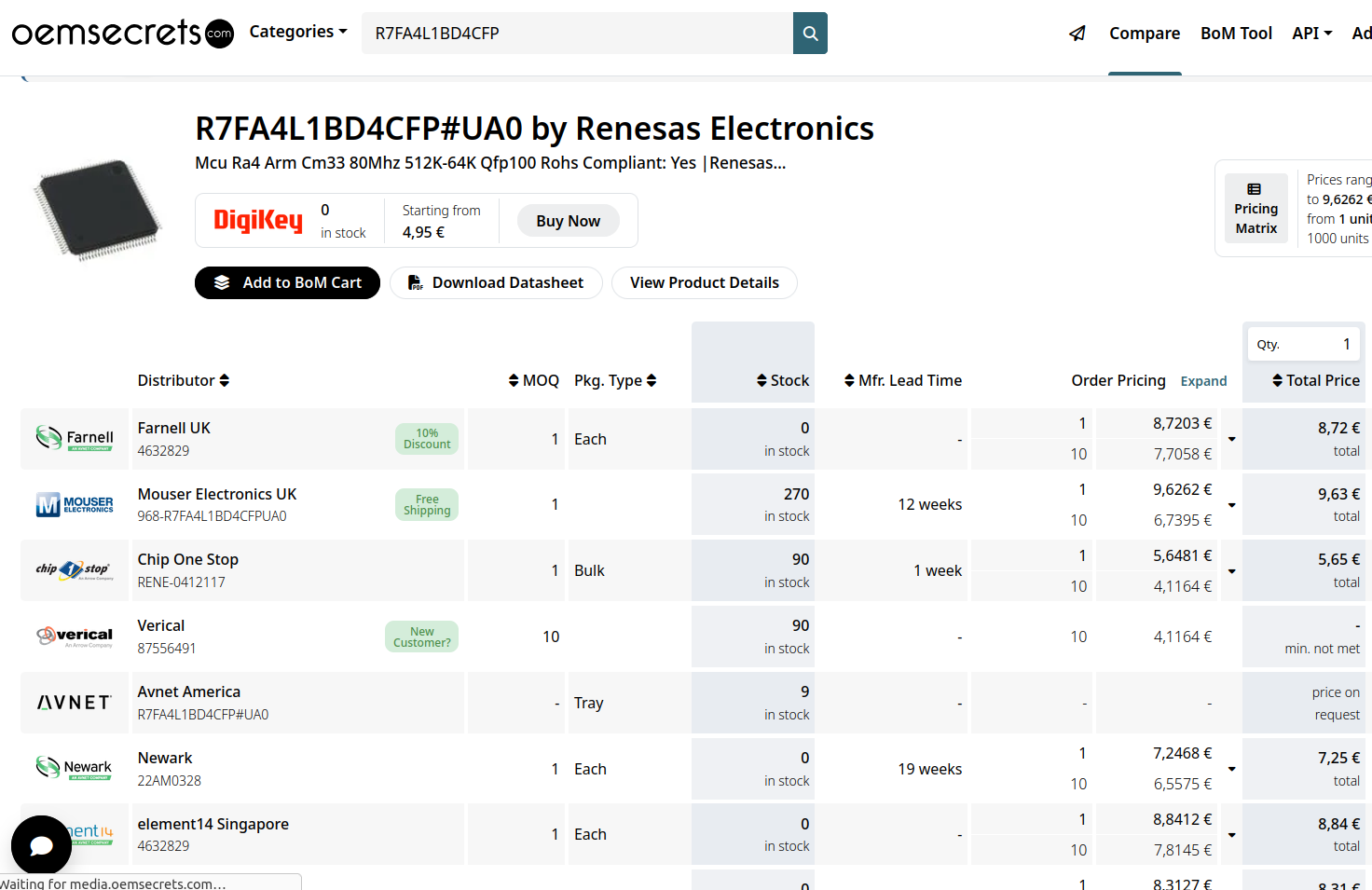Click the Mouser Electronics logo
The width and height of the screenshot is (1372, 890).
pyautogui.click(x=75, y=504)
